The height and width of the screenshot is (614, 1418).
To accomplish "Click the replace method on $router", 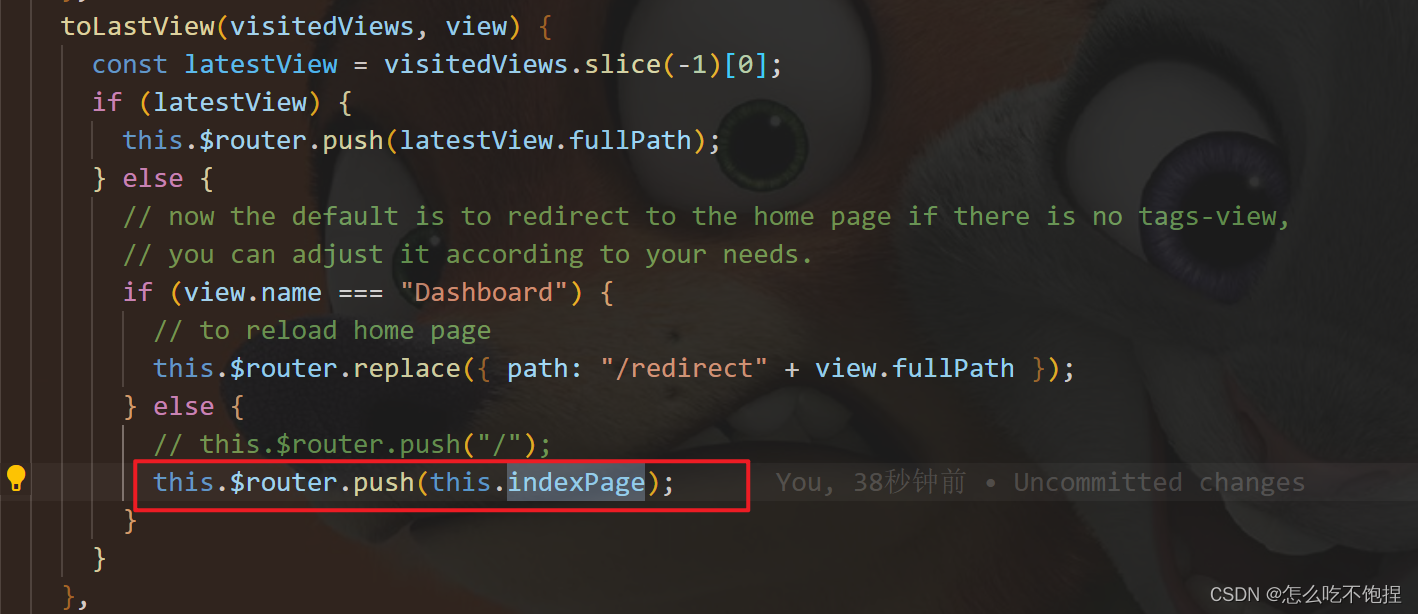I will [x=407, y=369].
